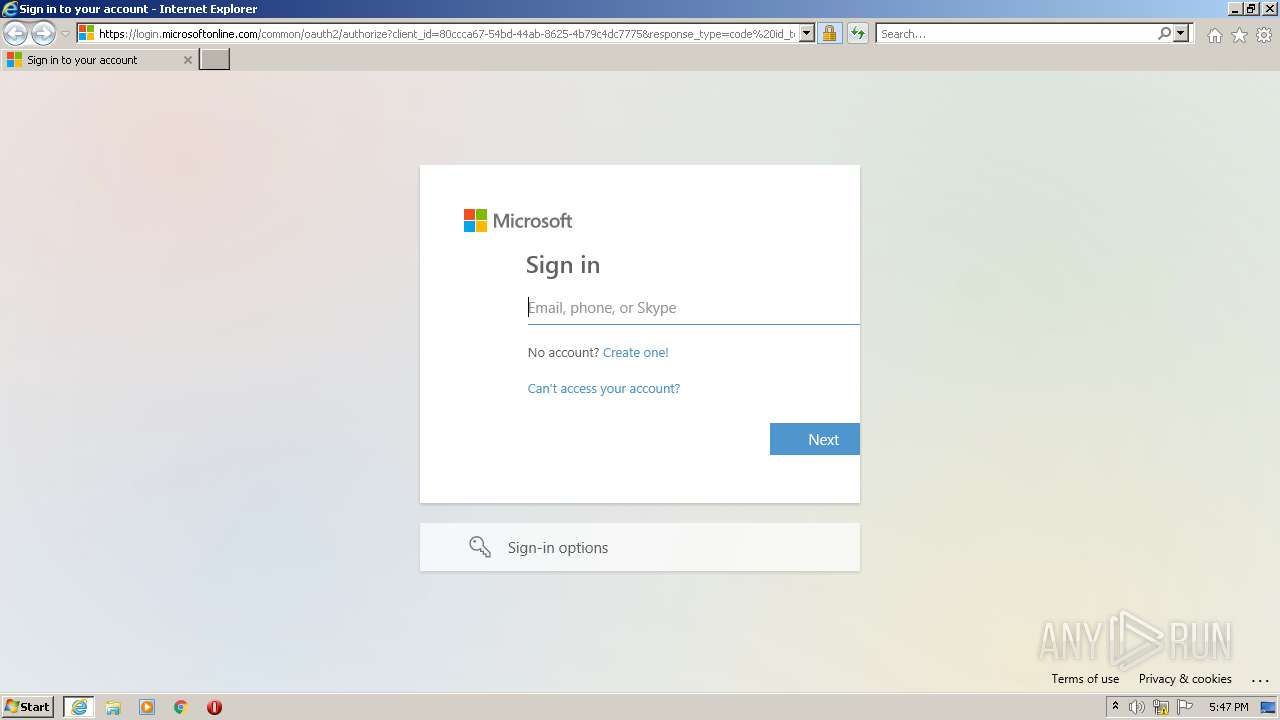
Task: Expand the address bar autocomplete dropdown
Action: click(807, 33)
